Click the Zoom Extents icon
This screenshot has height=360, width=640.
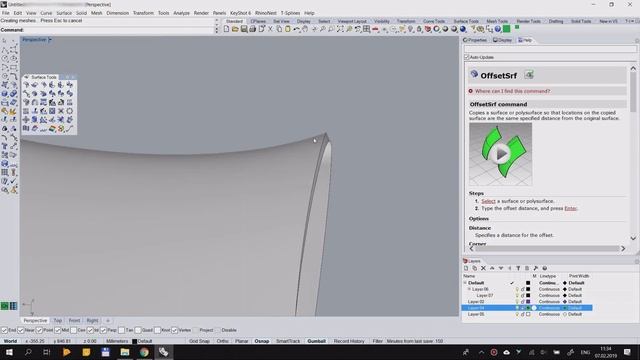(340, 29)
